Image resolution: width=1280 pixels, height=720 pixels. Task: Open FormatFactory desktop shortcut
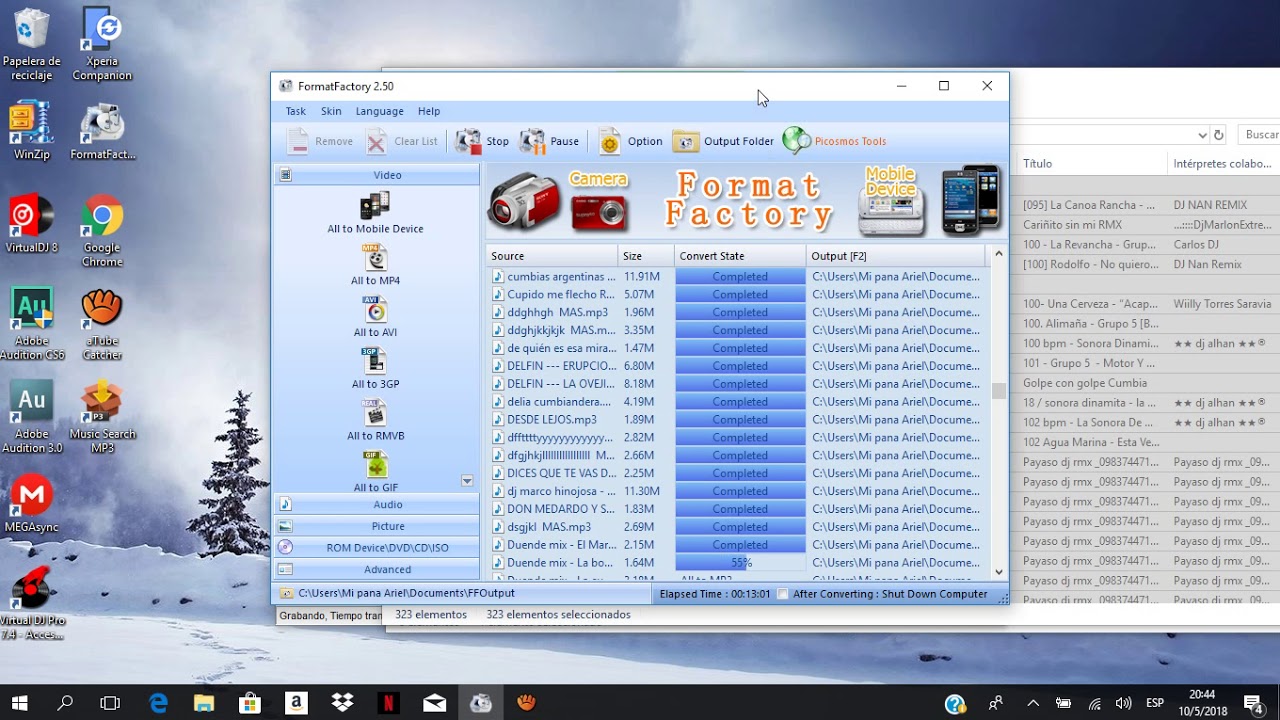(x=102, y=131)
